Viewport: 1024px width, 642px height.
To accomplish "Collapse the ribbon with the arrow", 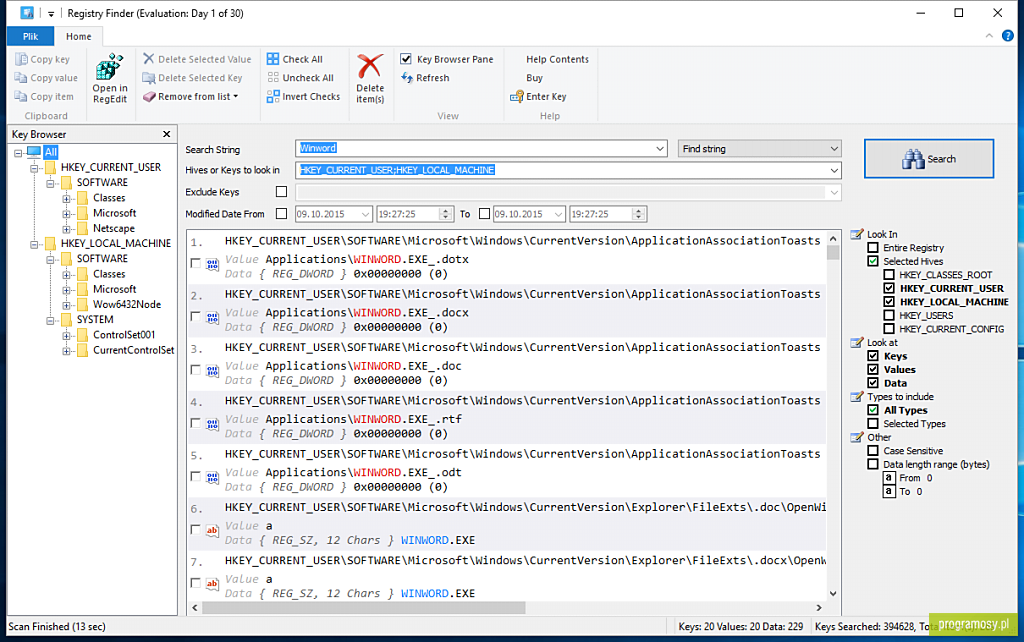I will [x=989, y=36].
